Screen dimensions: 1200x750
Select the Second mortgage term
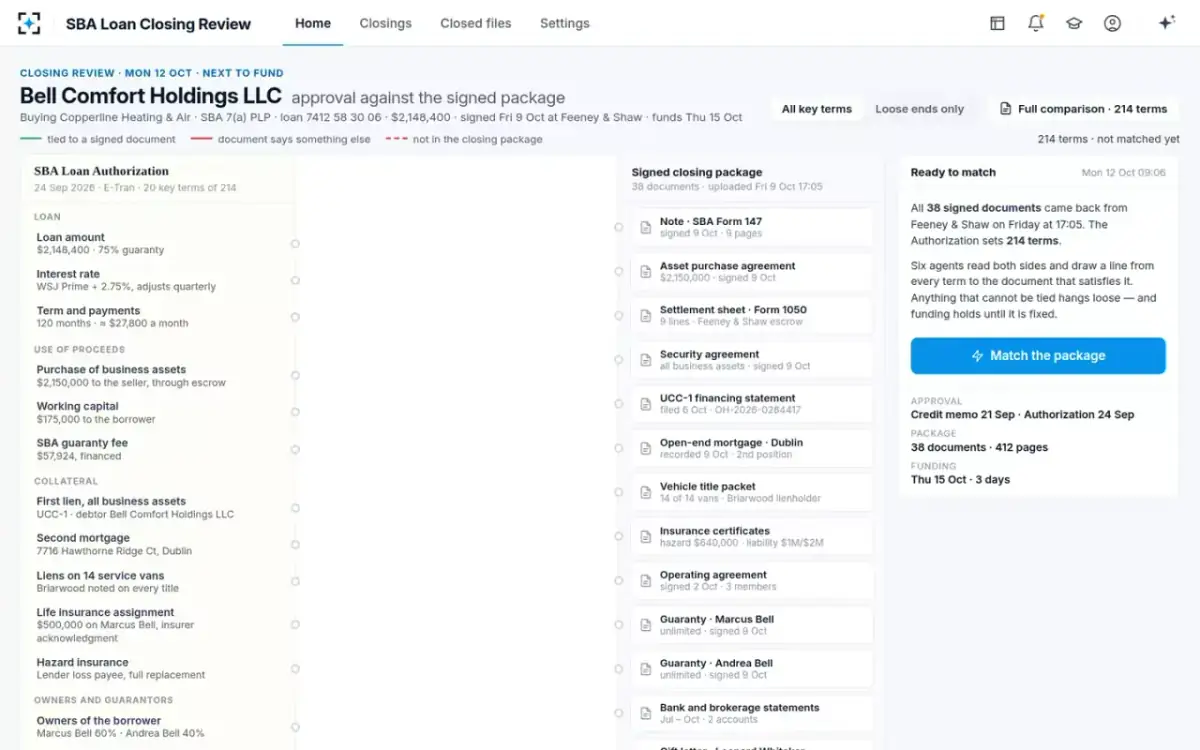[160, 544]
